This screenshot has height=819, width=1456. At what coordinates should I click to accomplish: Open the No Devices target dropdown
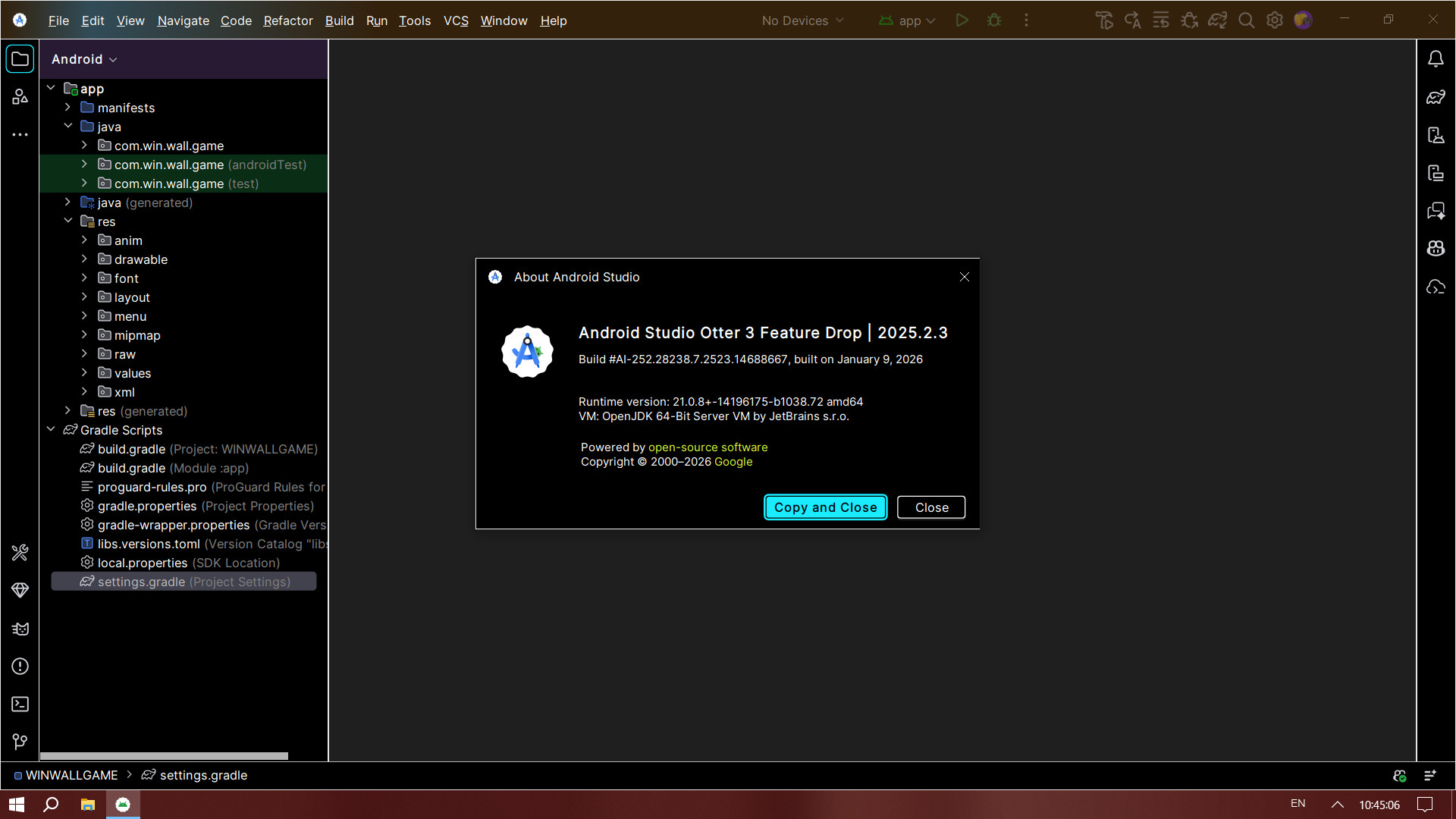pyautogui.click(x=802, y=20)
